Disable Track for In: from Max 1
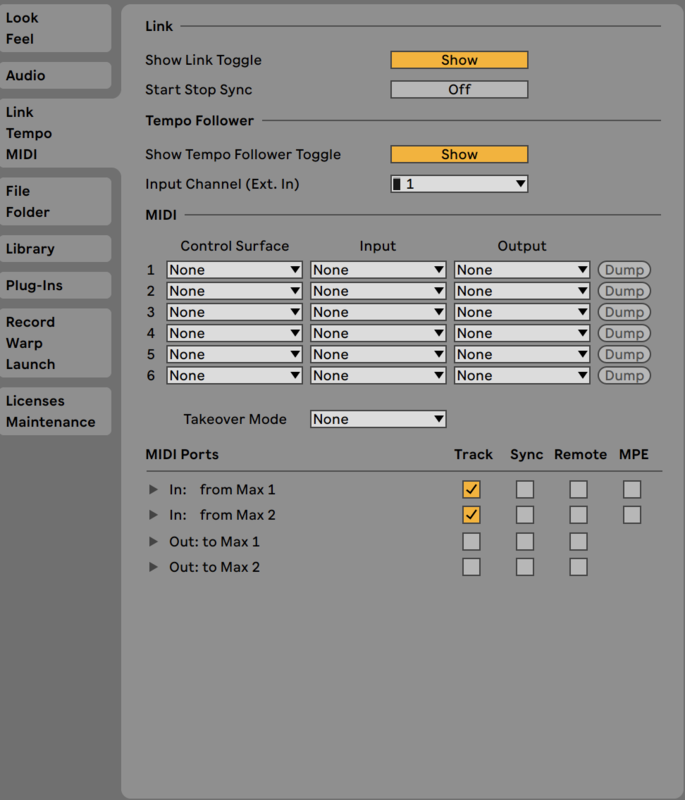The image size is (685, 800). pyautogui.click(x=471, y=489)
